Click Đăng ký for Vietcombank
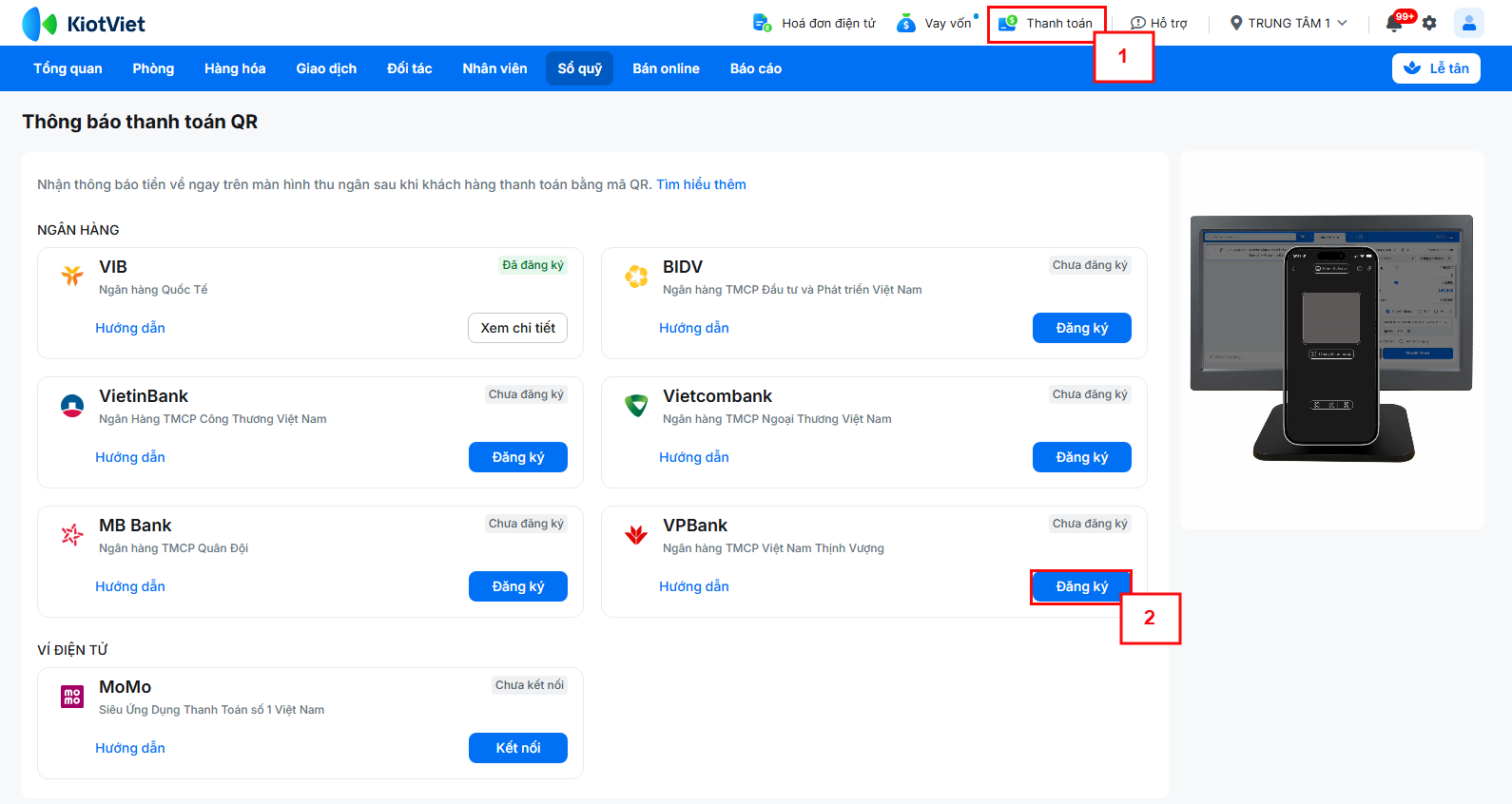This screenshot has height=804, width=1512. (x=1082, y=457)
